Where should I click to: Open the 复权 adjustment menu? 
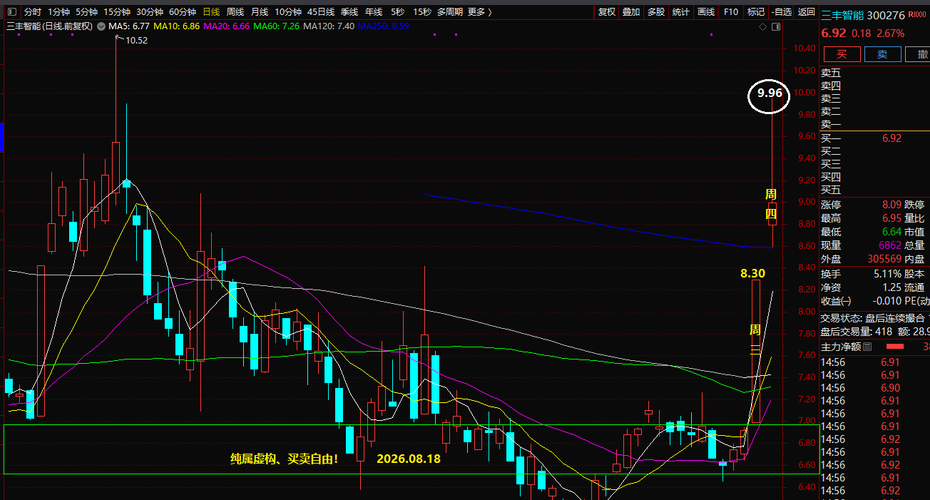click(606, 12)
